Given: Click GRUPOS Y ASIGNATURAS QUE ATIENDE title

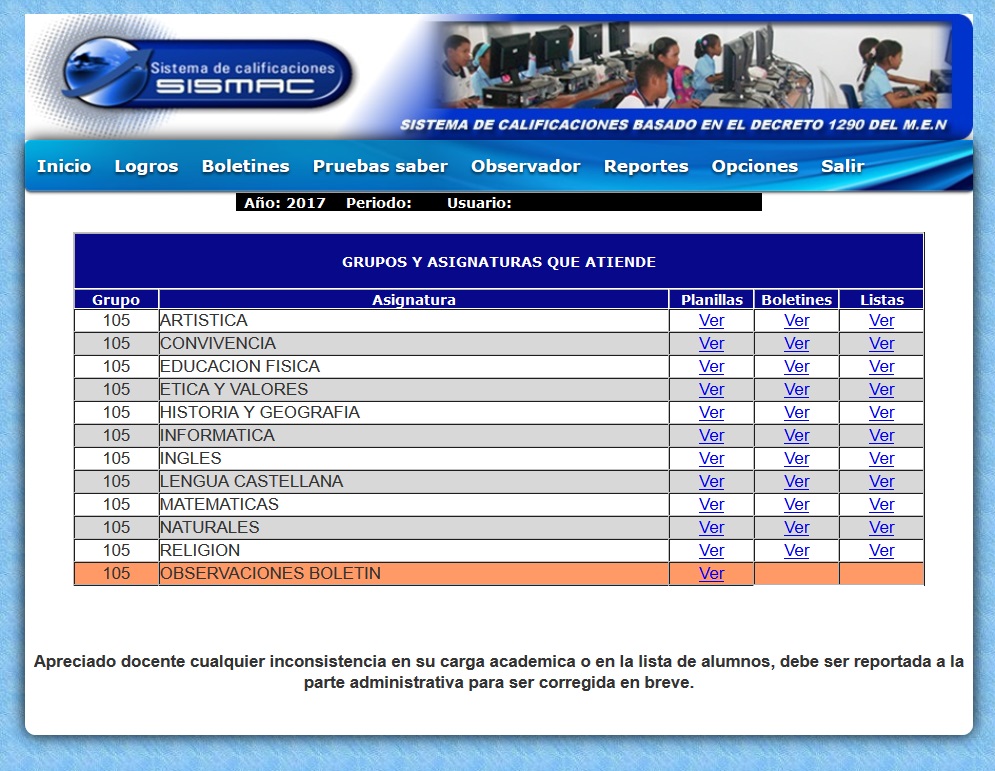Looking at the screenshot, I should coord(499,262).
